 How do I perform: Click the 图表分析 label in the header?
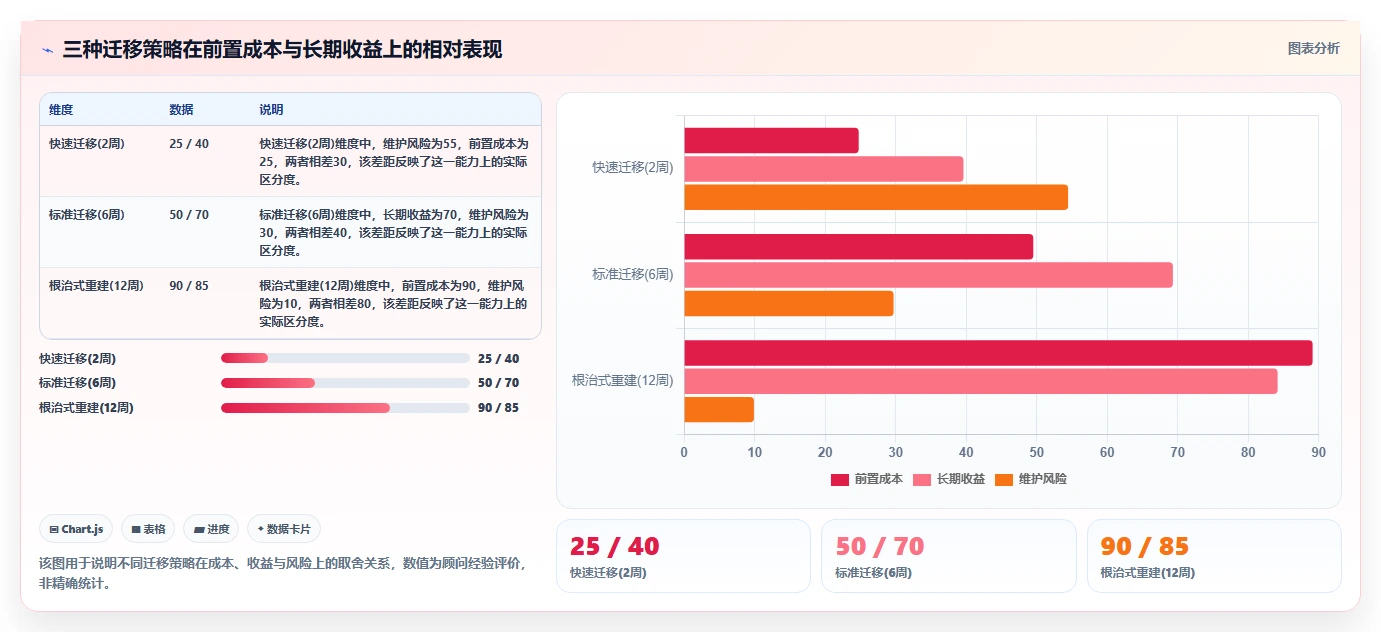[x=1313, y=48]
